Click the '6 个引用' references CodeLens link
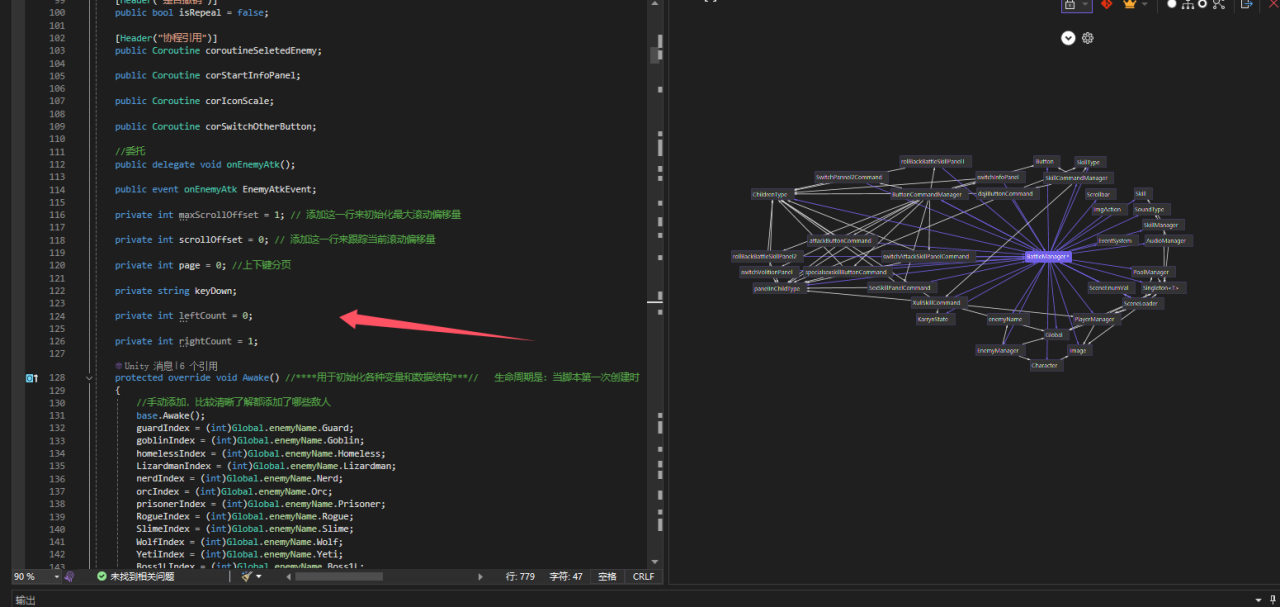The image size is (1280, 607). 199,366
